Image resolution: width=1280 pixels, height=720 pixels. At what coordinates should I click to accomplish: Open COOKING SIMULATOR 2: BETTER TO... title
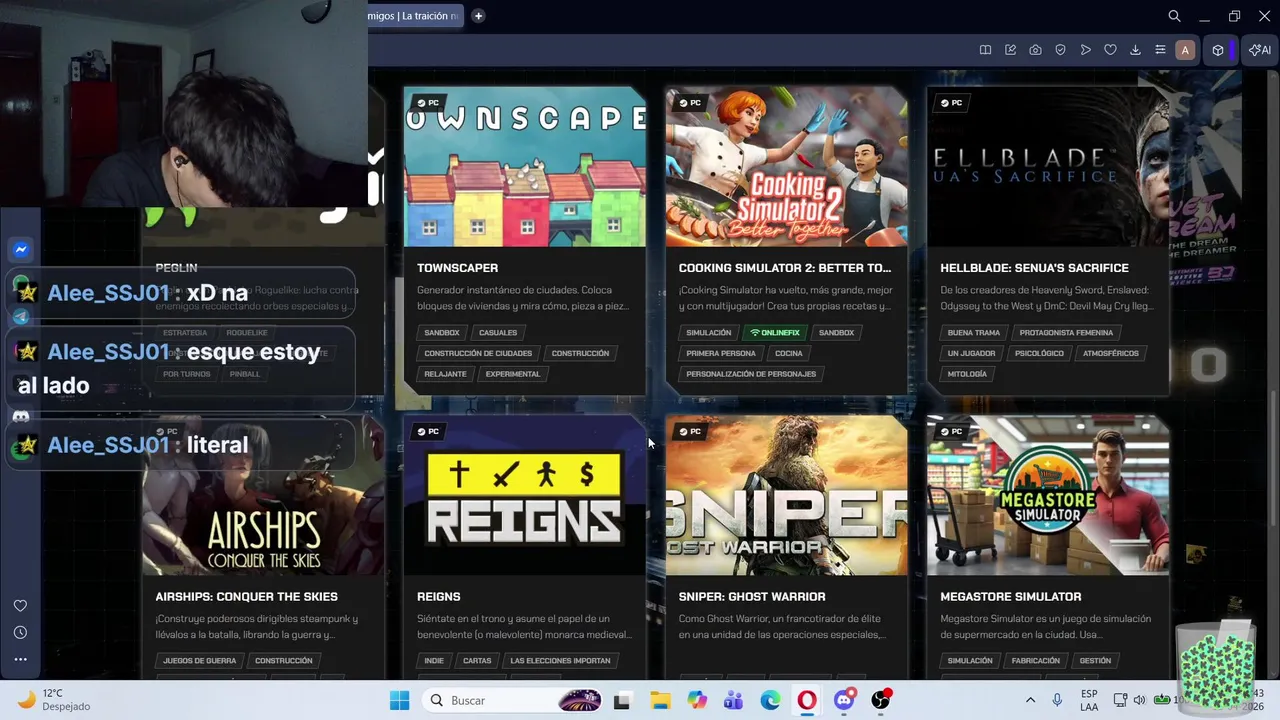click(785, 268)
